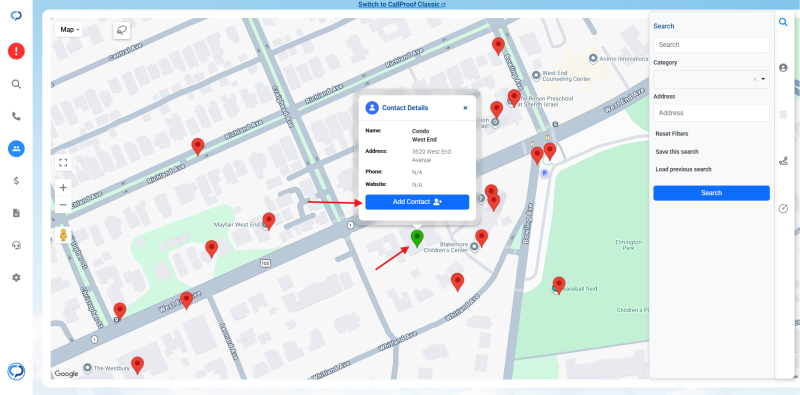800x395 pixels.
Task: Choose Load previous search
Action: point(683,169)
